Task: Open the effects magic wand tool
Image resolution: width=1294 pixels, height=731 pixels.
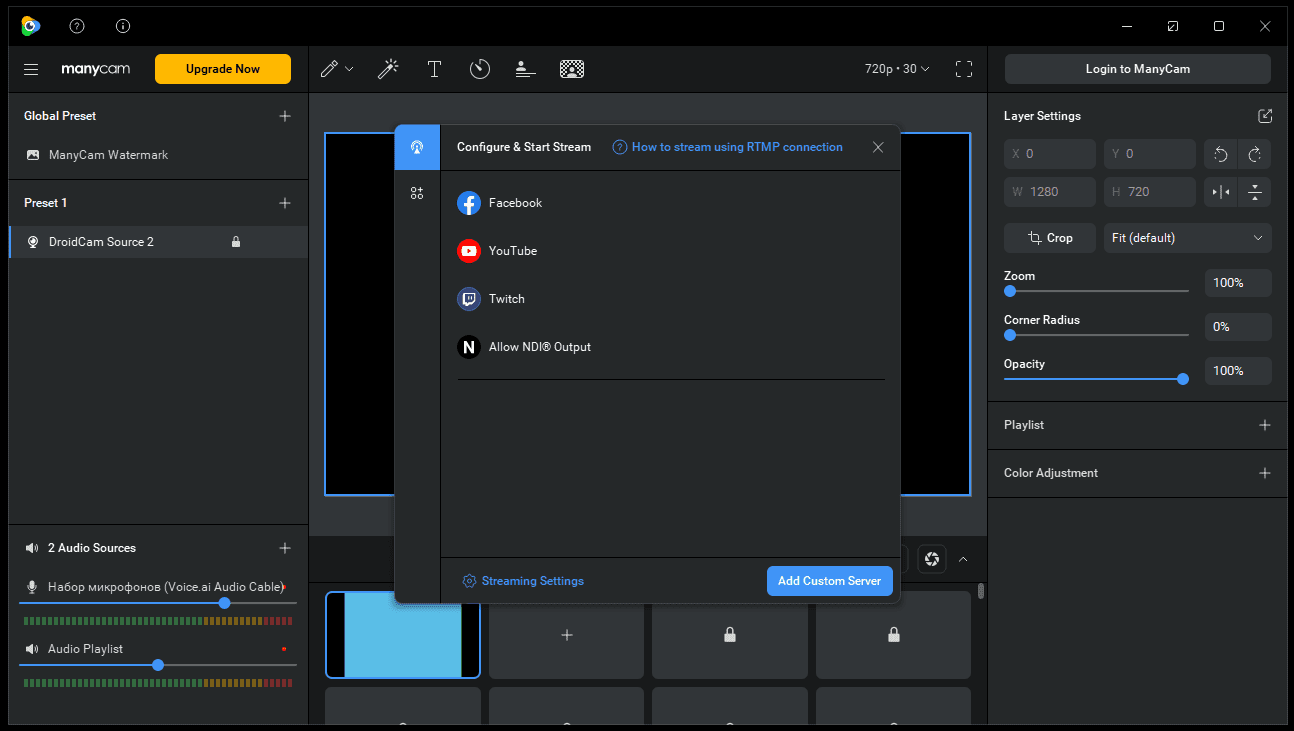Action: click(x=388, y=69)
